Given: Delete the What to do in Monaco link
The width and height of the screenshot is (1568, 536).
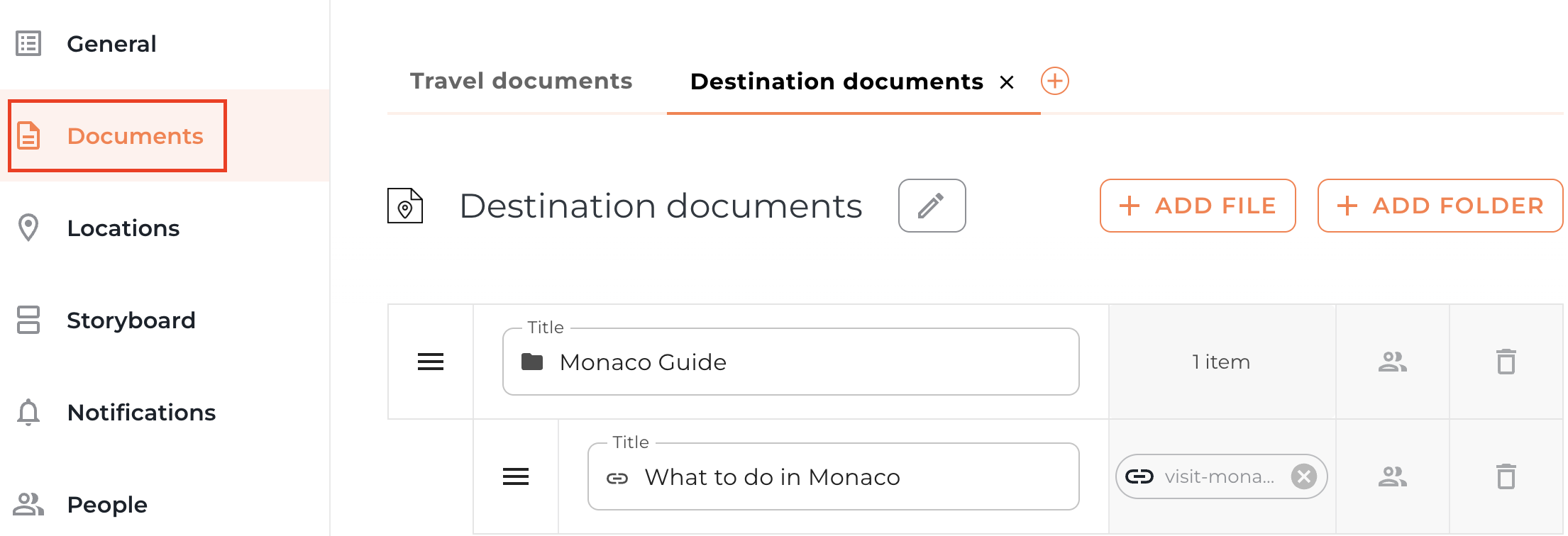Looking at the screenshot, I should click(1506, 476).
